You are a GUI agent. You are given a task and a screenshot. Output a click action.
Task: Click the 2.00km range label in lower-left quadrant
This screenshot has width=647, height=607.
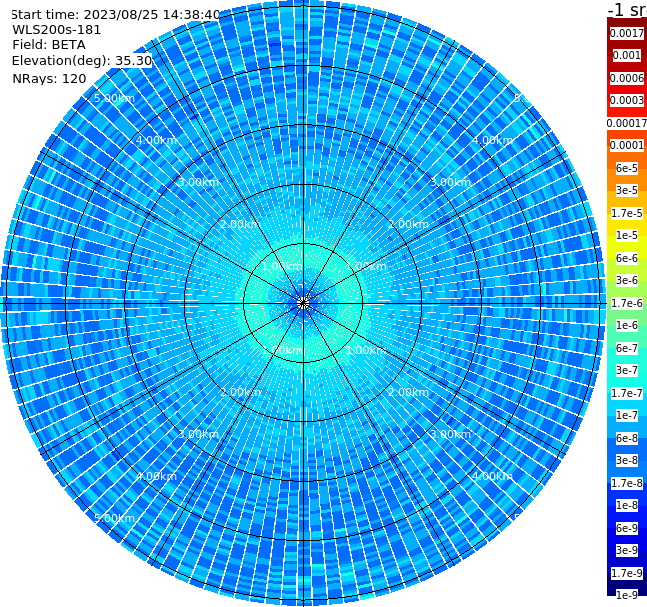[x=241, y=392]
